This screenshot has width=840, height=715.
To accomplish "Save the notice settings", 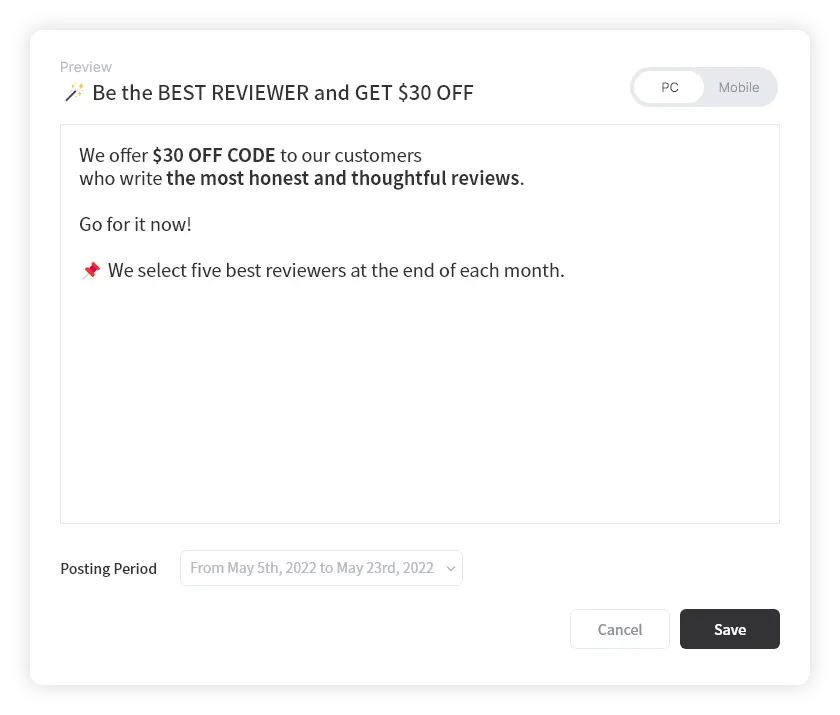I will 729,629.
